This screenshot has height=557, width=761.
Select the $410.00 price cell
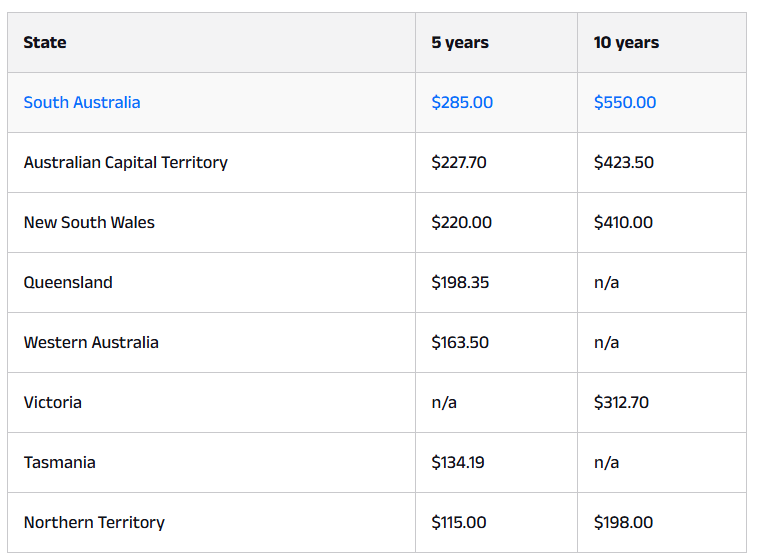pos(623,222)
